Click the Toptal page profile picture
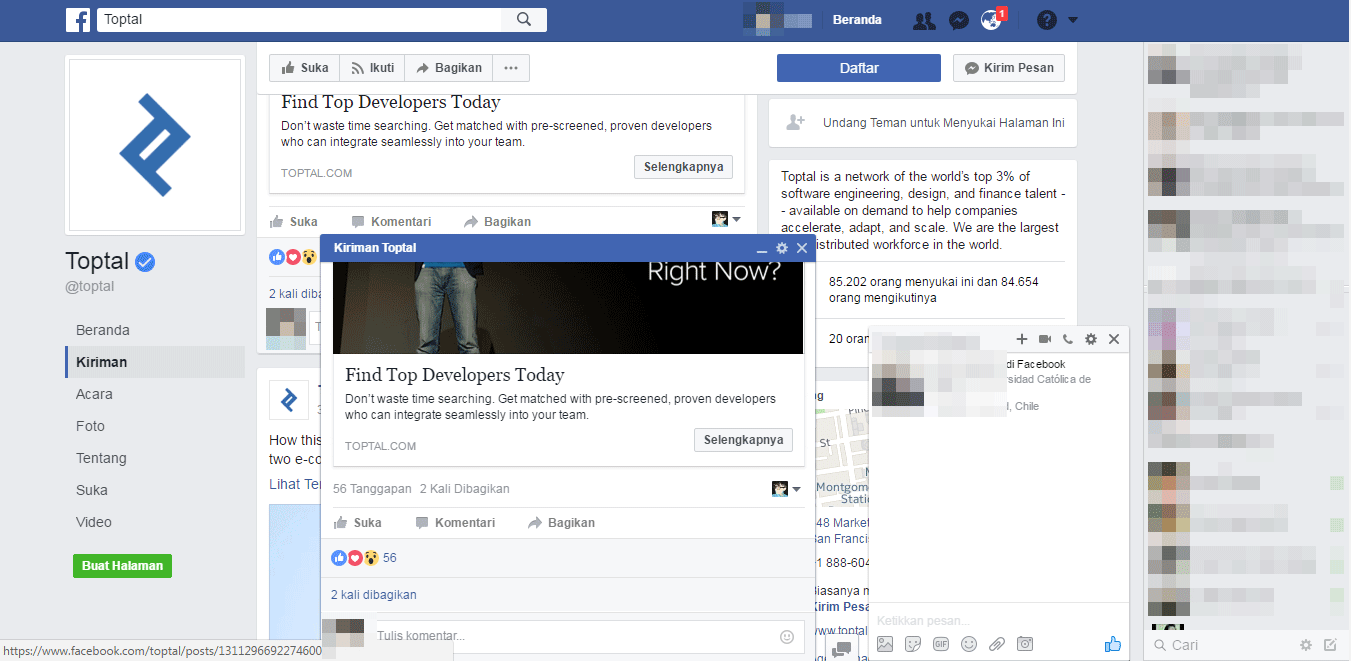The image size is (1351, 661). click(x=155, y=145)
